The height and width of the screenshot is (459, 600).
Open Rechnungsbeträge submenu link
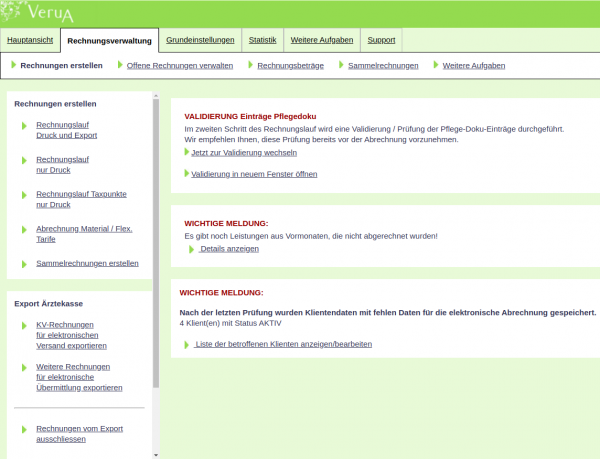click(290, 65)
